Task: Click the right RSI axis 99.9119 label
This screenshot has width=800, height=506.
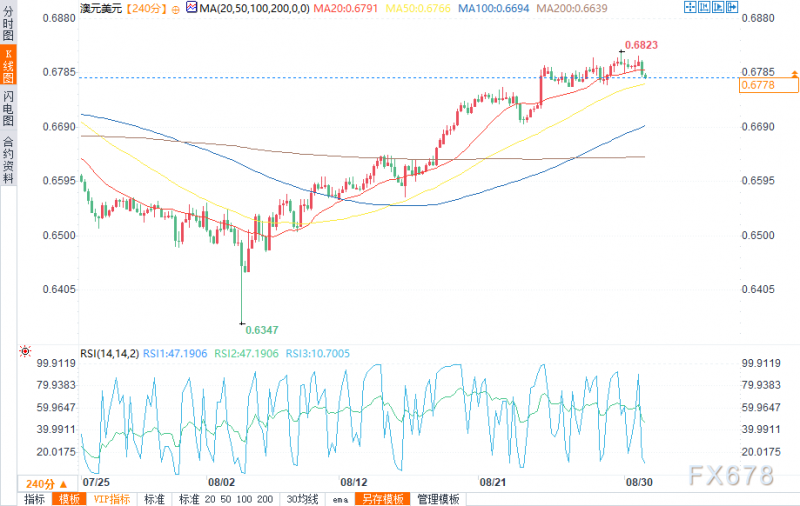Action: click(x=761, y=363)
